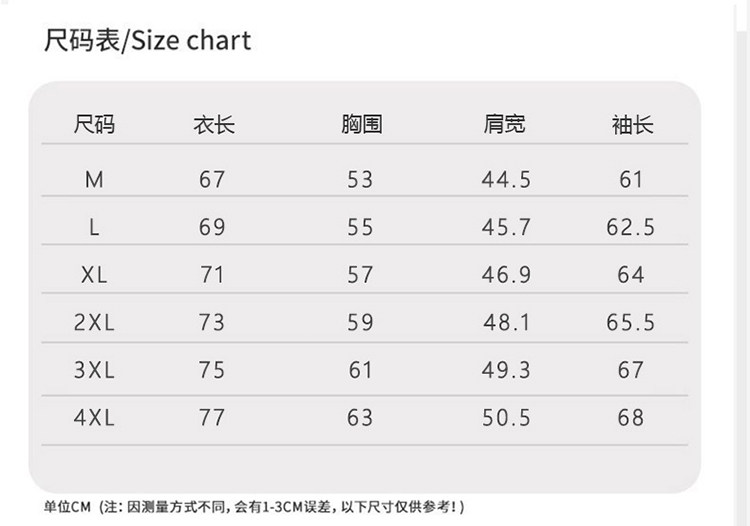The height and width of the screenshot is (526, 750).
Task: Select the 4XL size row label
Action: click(x=94, y=417)
